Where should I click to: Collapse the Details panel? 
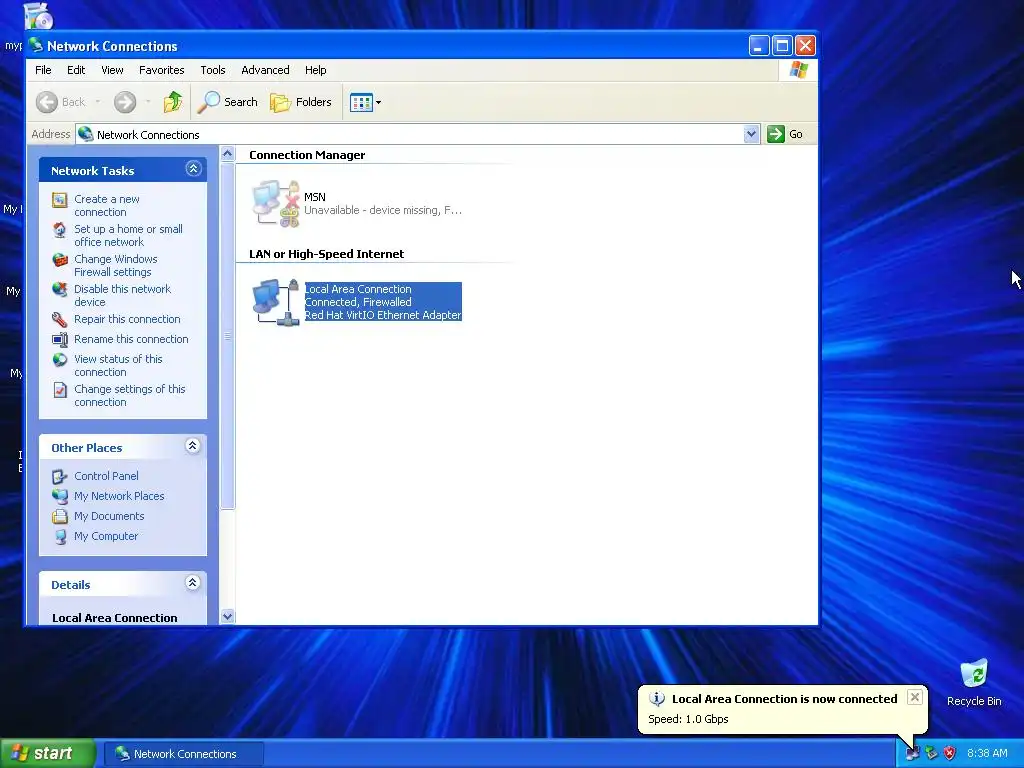point(193,583)
